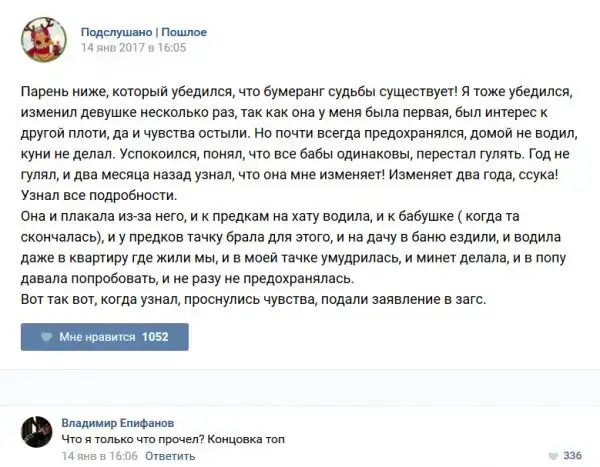Click the comment text "Что я только что прочел?"
The width and height of the screenshot is (600, 467).
click(128, 438)
